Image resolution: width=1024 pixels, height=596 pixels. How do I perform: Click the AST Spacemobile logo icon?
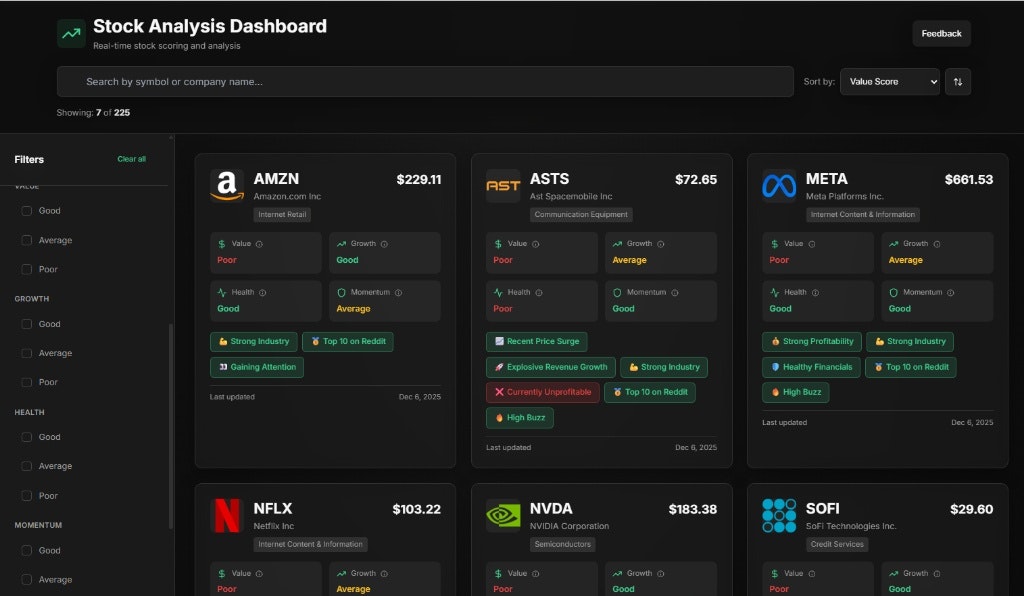coord(502,184)
